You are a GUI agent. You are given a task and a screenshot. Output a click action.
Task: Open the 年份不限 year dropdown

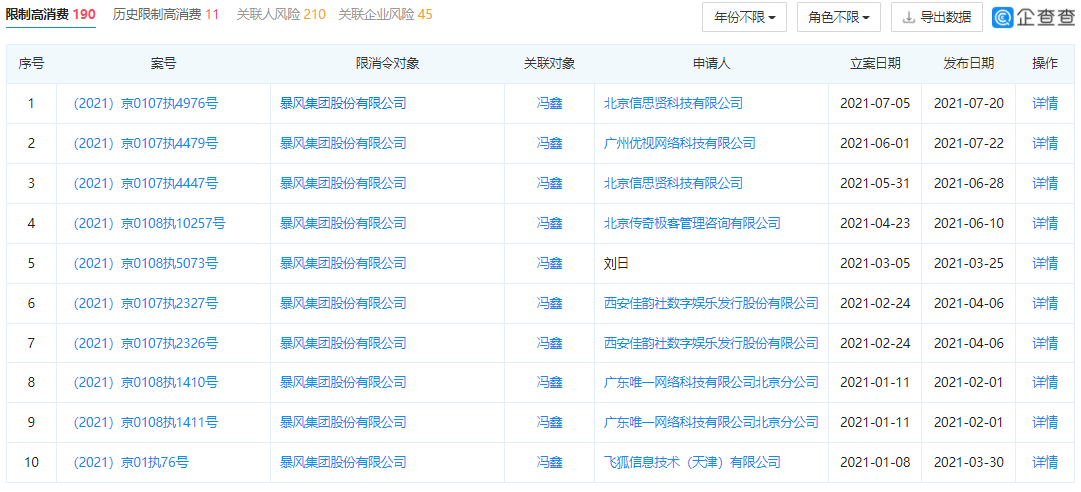[x=745, y=17]
